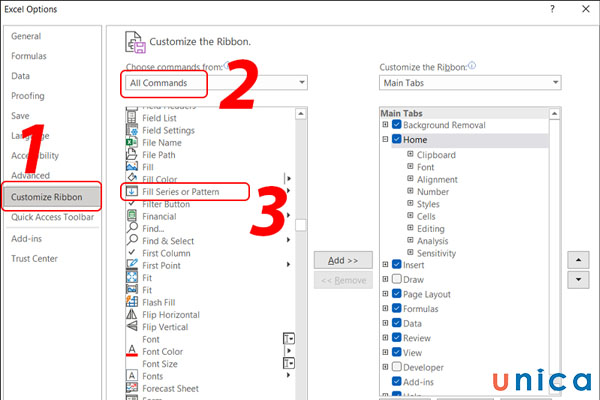Click the First Point pen icon
Viewport: 600px width, 400px height.
[132, 265]
